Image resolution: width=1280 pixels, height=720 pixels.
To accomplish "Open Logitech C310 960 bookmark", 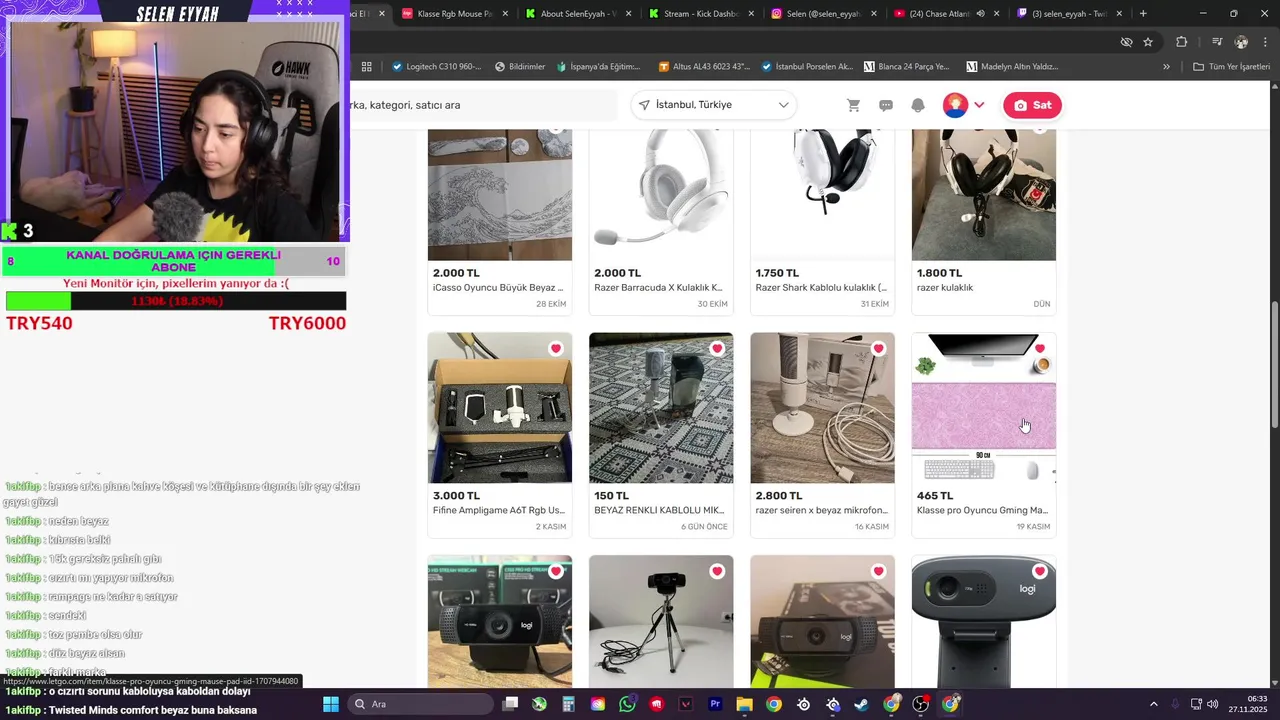I will (436, 67).
